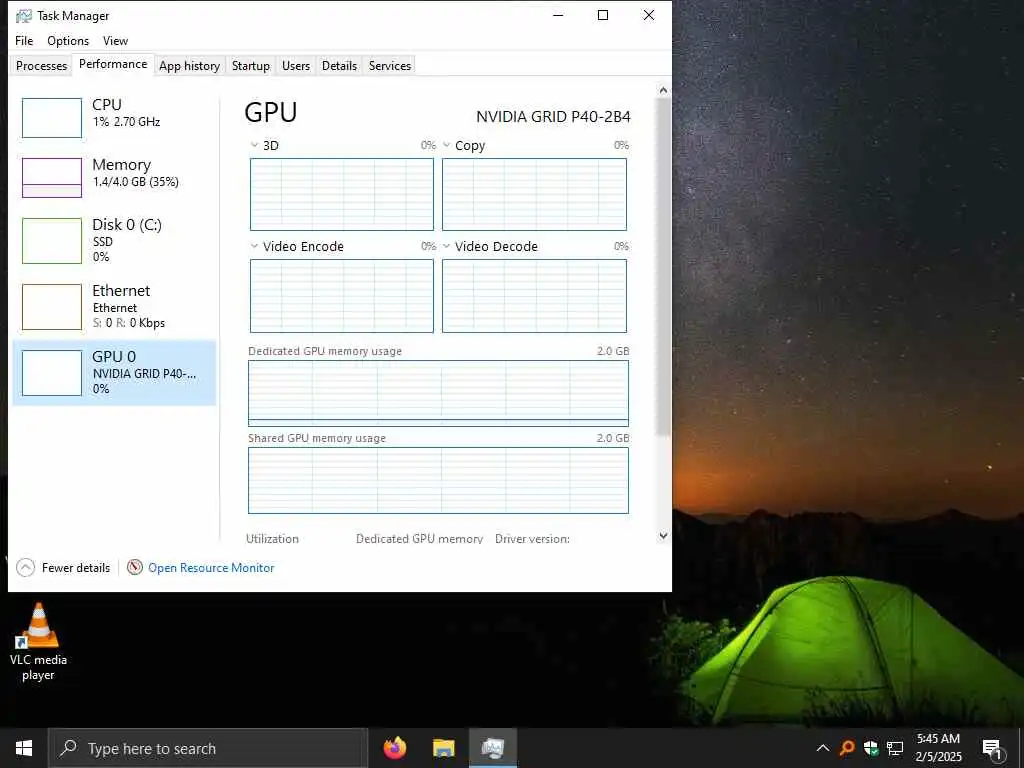
Task: Click the 3D engine usage graph
Action: (342, 194)
